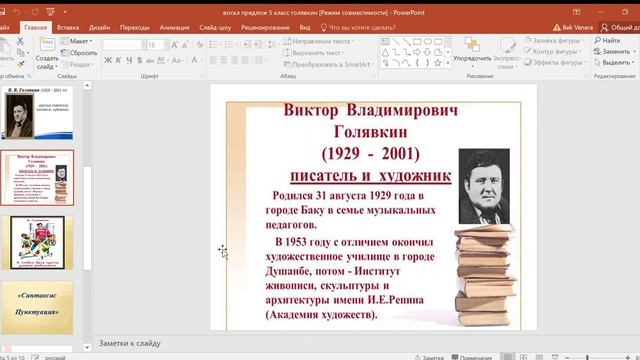The image size is (640, 360).
Task: Select the «Синтаксис Пунктуация» slide thumbnail
Action: (x=37, y=307)
